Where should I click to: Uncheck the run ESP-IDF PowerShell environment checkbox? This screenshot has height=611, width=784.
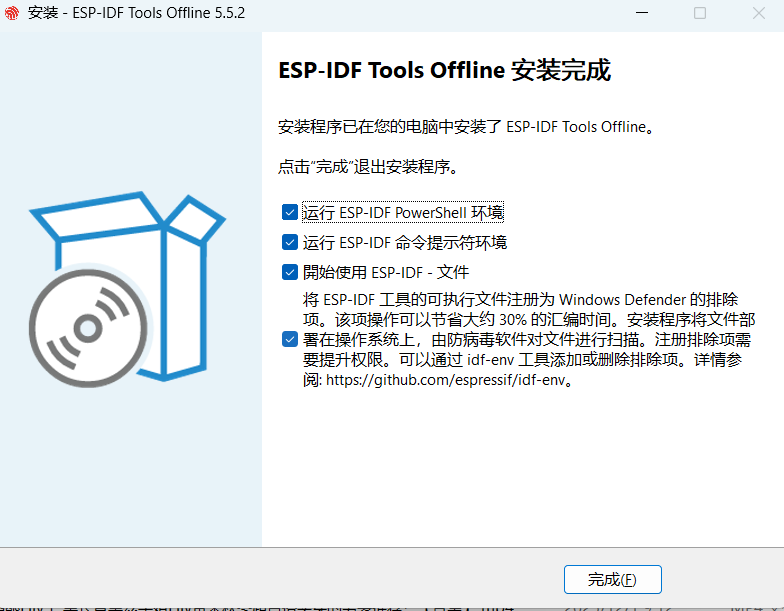290,212
